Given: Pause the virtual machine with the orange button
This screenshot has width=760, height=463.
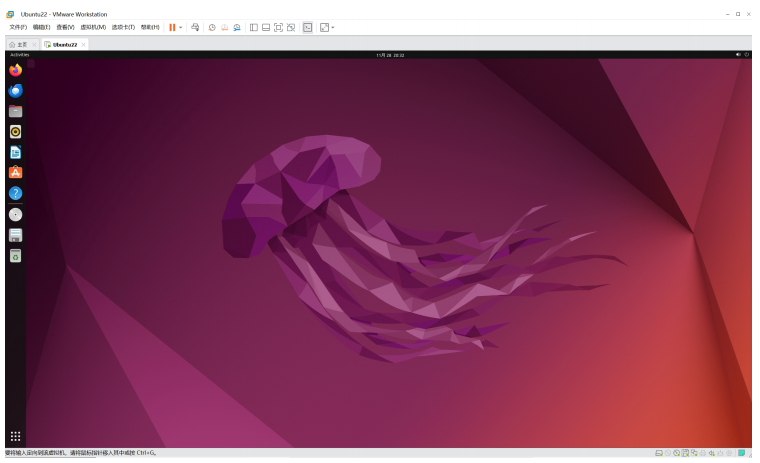Looking at the screenshot, I should coord(172,28).
